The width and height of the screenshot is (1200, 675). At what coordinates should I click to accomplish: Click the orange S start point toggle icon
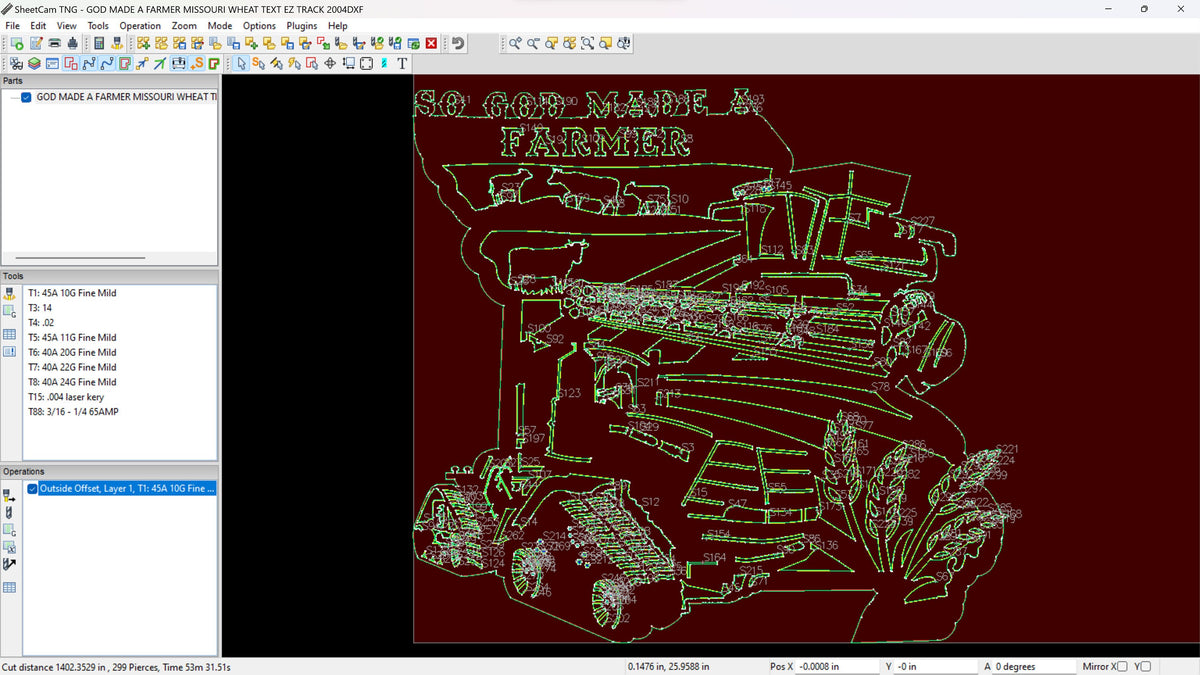click(x=197, y=63)
